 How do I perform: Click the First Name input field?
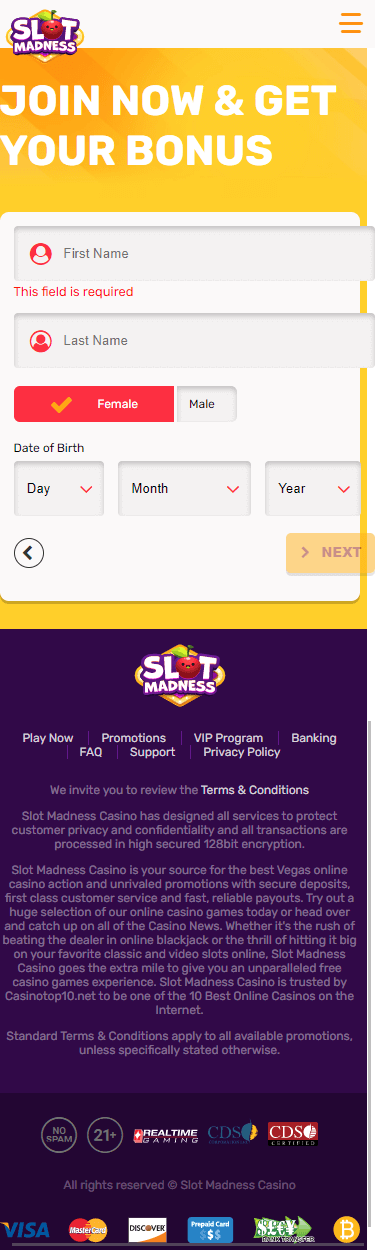tap(194, 254)
